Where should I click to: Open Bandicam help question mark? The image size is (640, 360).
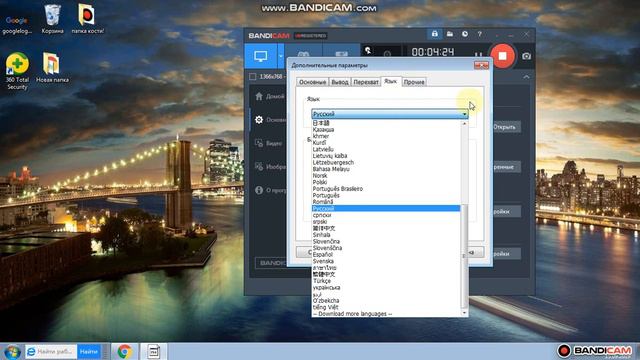[480, 34]
